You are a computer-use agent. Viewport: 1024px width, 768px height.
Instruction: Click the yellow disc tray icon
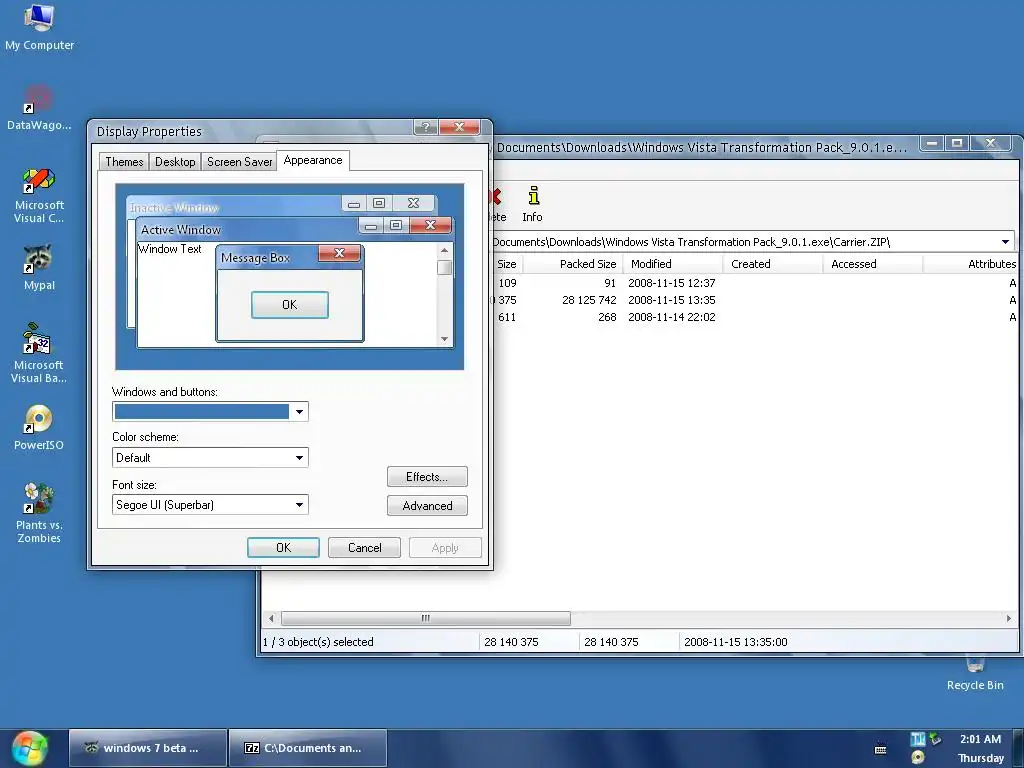point(918,758)
